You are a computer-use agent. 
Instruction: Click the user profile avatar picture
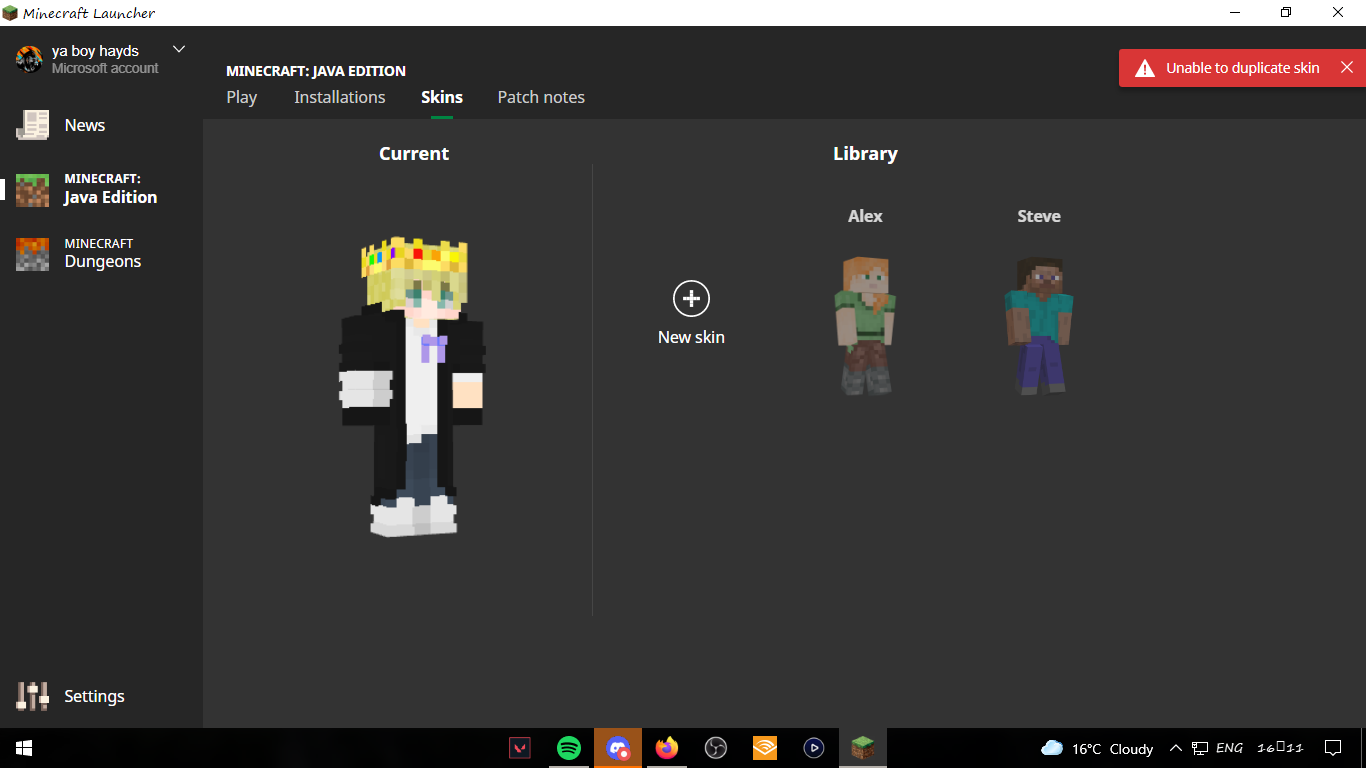(29, 59)
